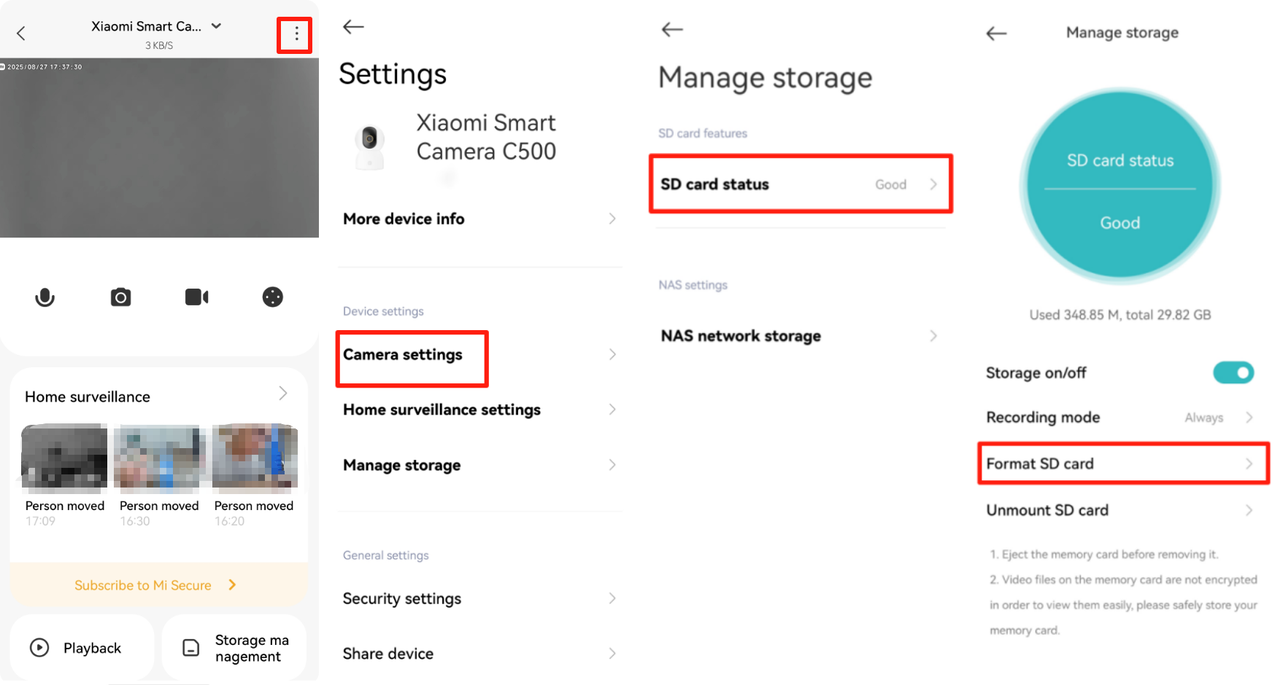Open the Storage management button
Viewport: 1280px width, 685px height.
tap(235, 648)
